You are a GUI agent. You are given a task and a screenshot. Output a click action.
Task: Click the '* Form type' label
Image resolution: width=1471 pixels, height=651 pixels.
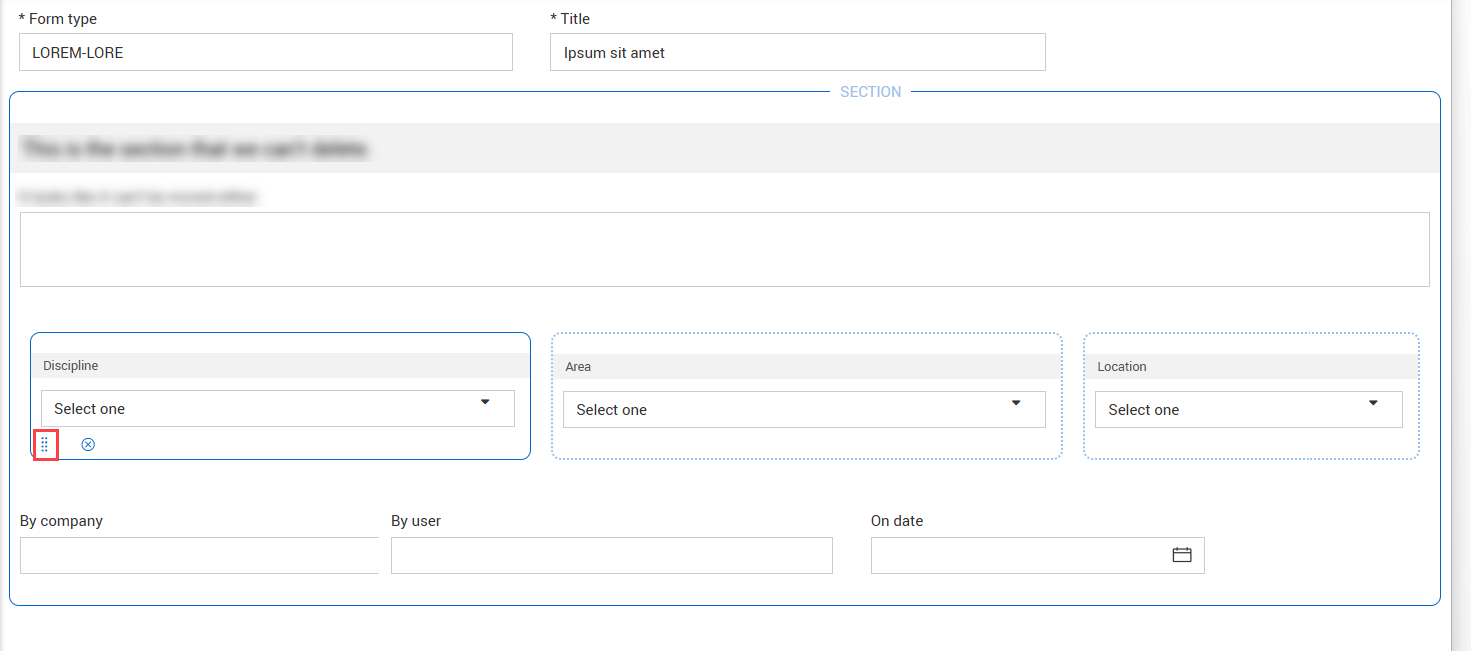point(58,19)
